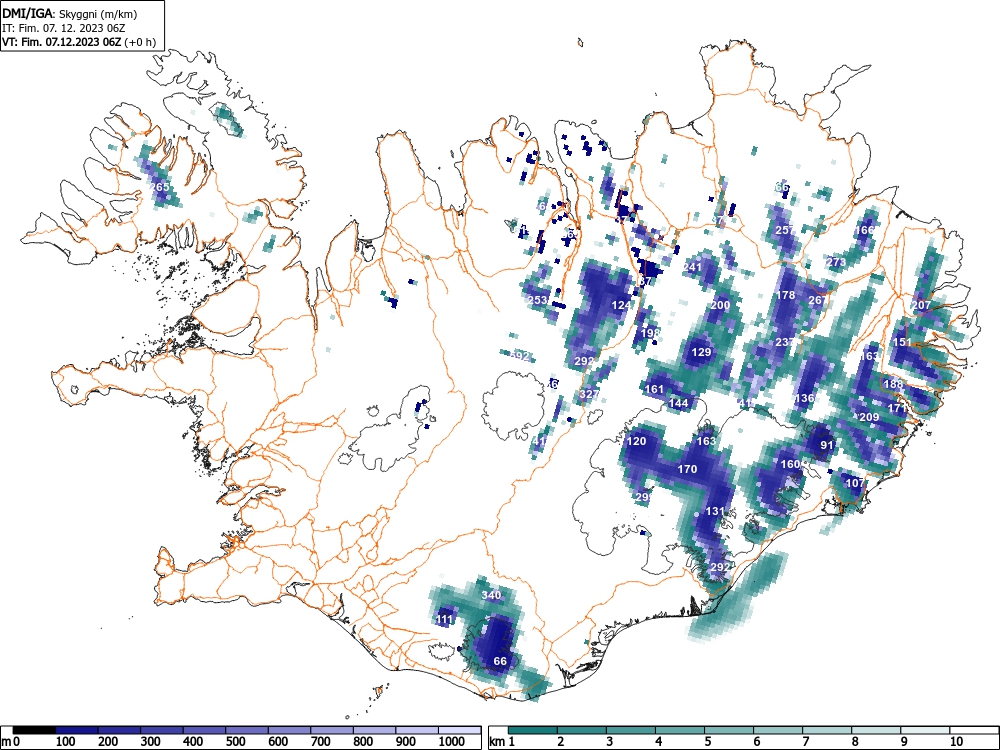Click the visibility value 111 on the map

(445, 619)
